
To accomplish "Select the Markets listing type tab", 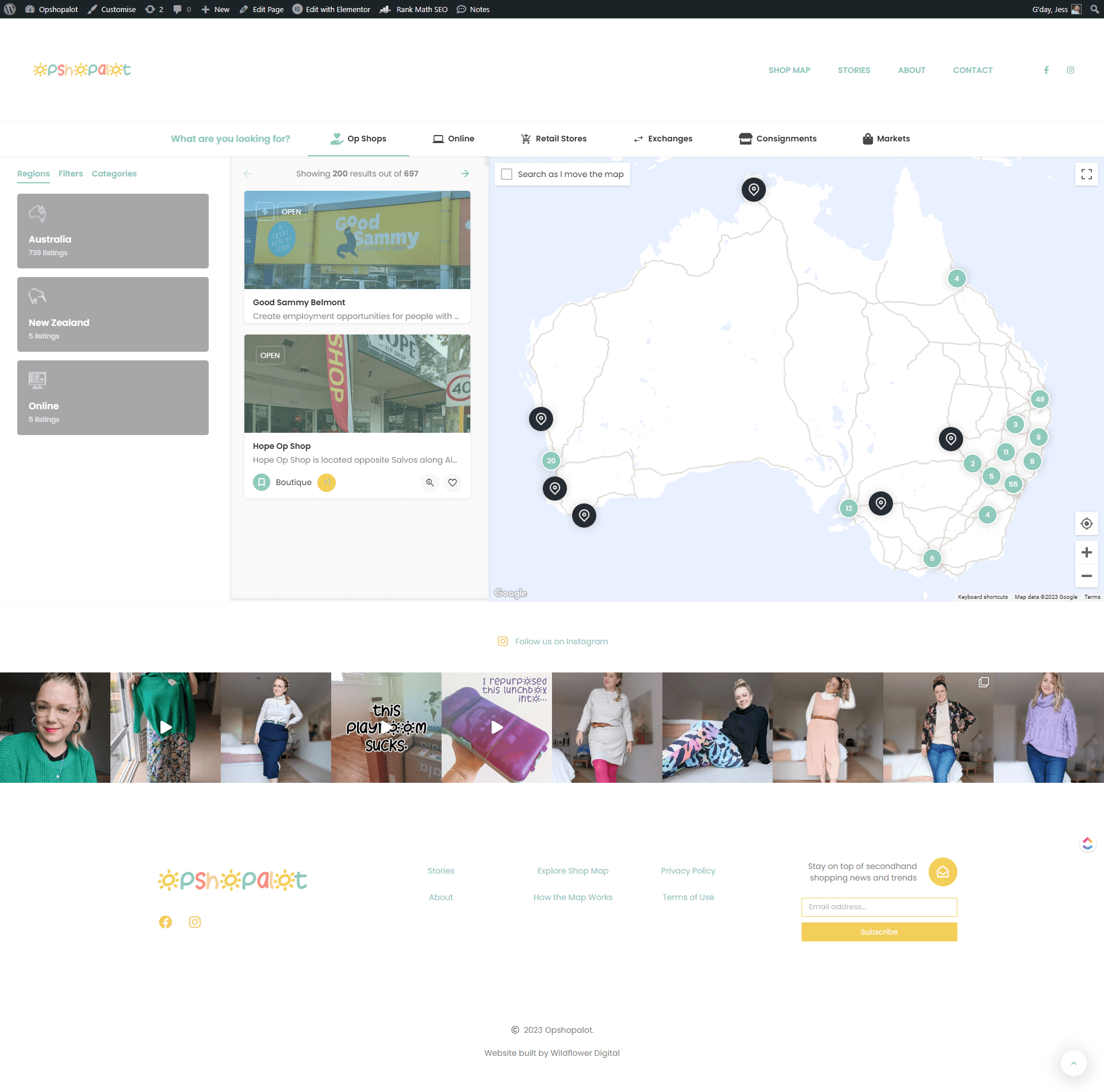I will point(886,139).
